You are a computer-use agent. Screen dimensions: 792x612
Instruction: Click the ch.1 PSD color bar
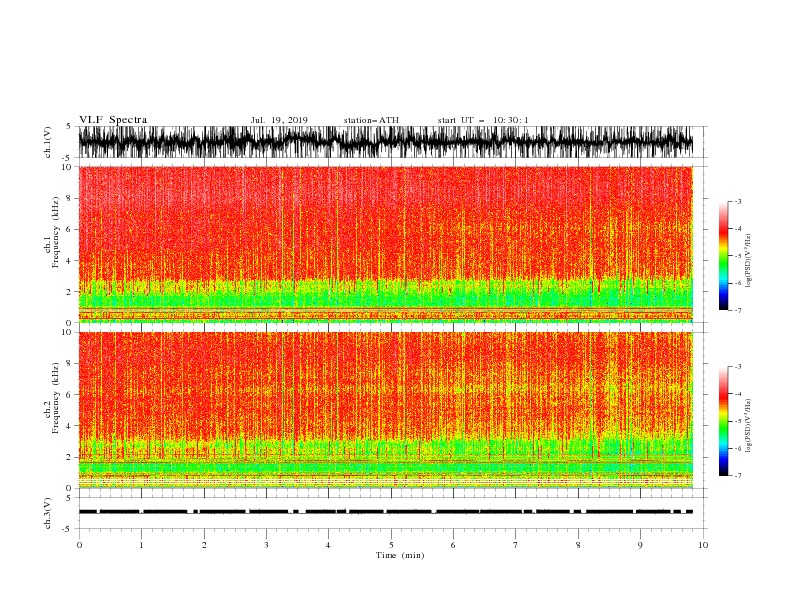click(723, 256)
